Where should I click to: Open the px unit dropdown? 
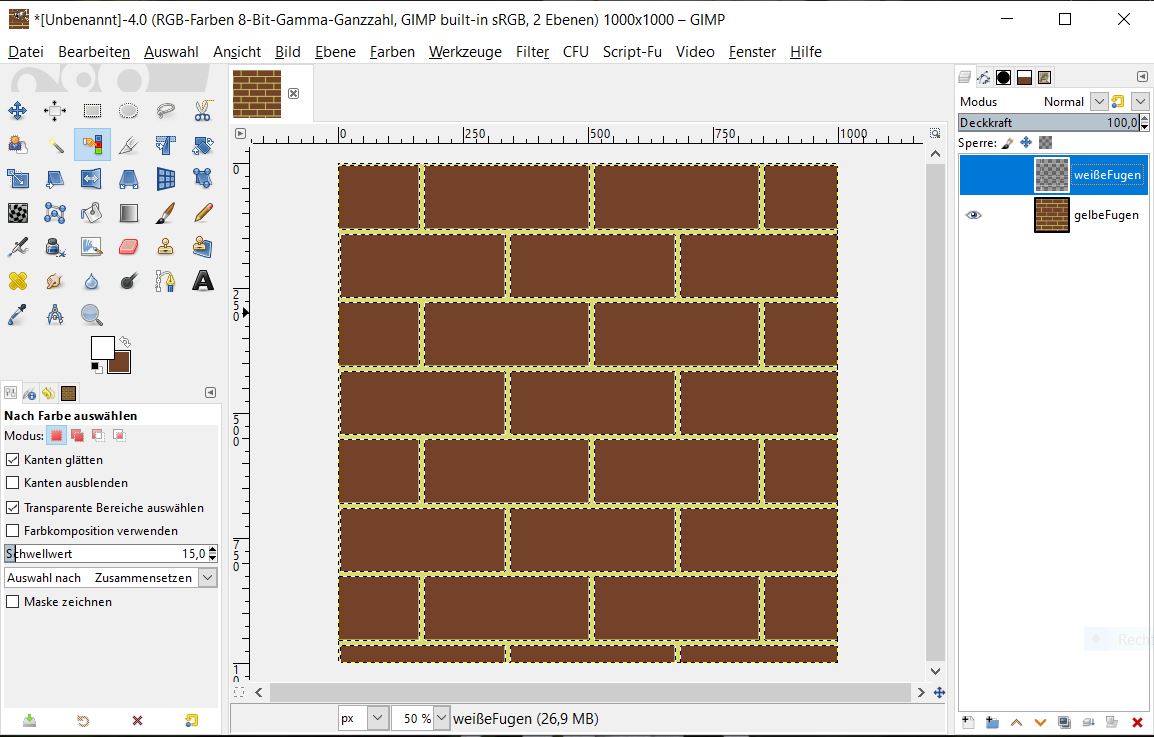pyautogui.click(x=378, y=718)
